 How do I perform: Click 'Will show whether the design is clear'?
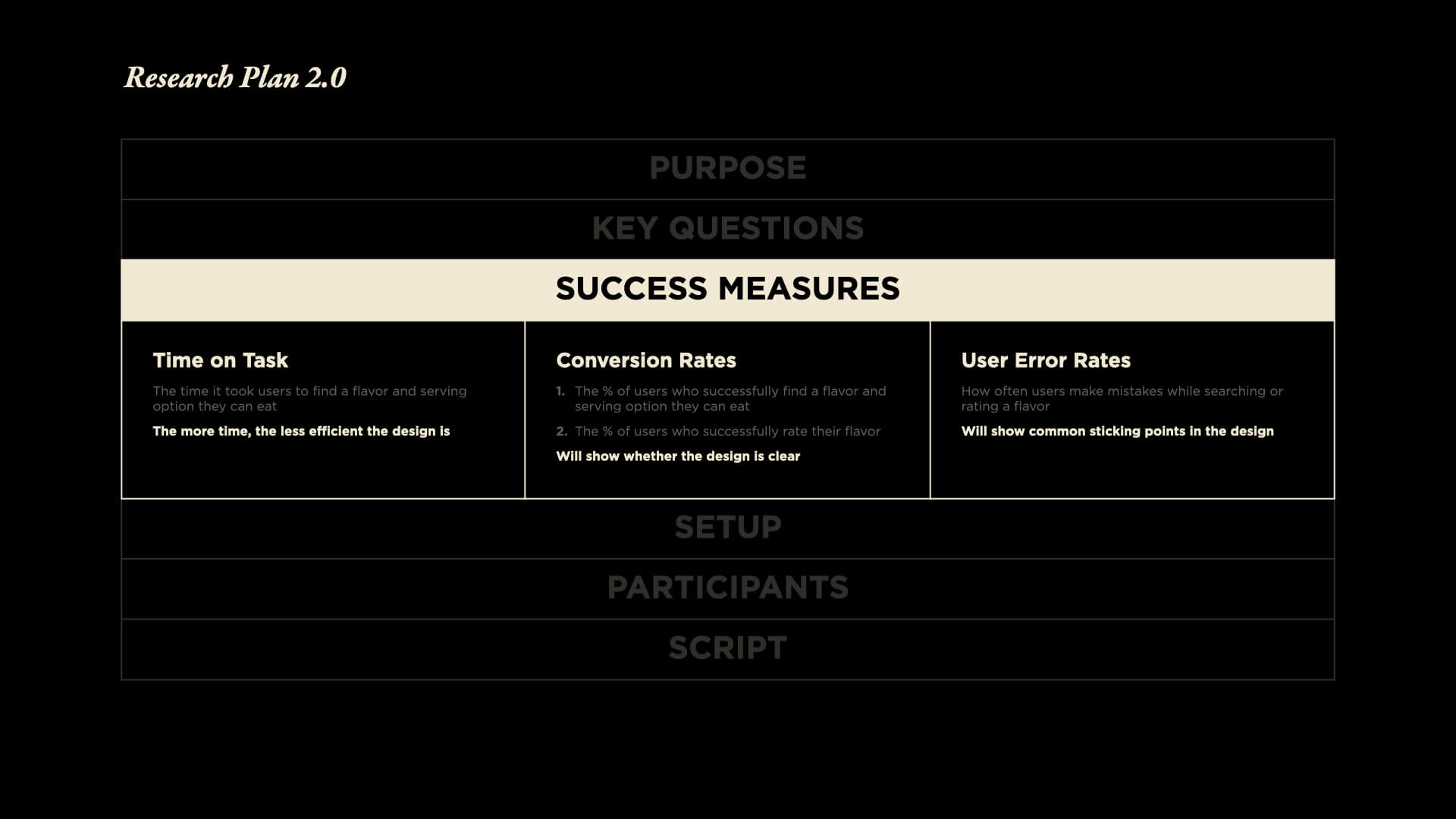tap(678, 457)
